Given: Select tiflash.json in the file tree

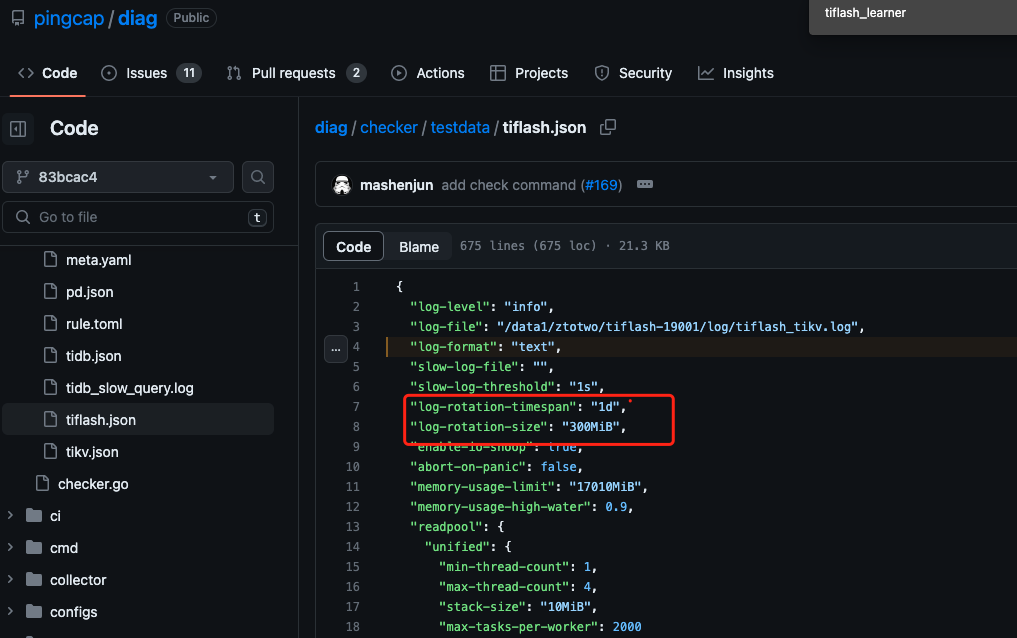Looking at the screenshot, I should click(138, 419).
